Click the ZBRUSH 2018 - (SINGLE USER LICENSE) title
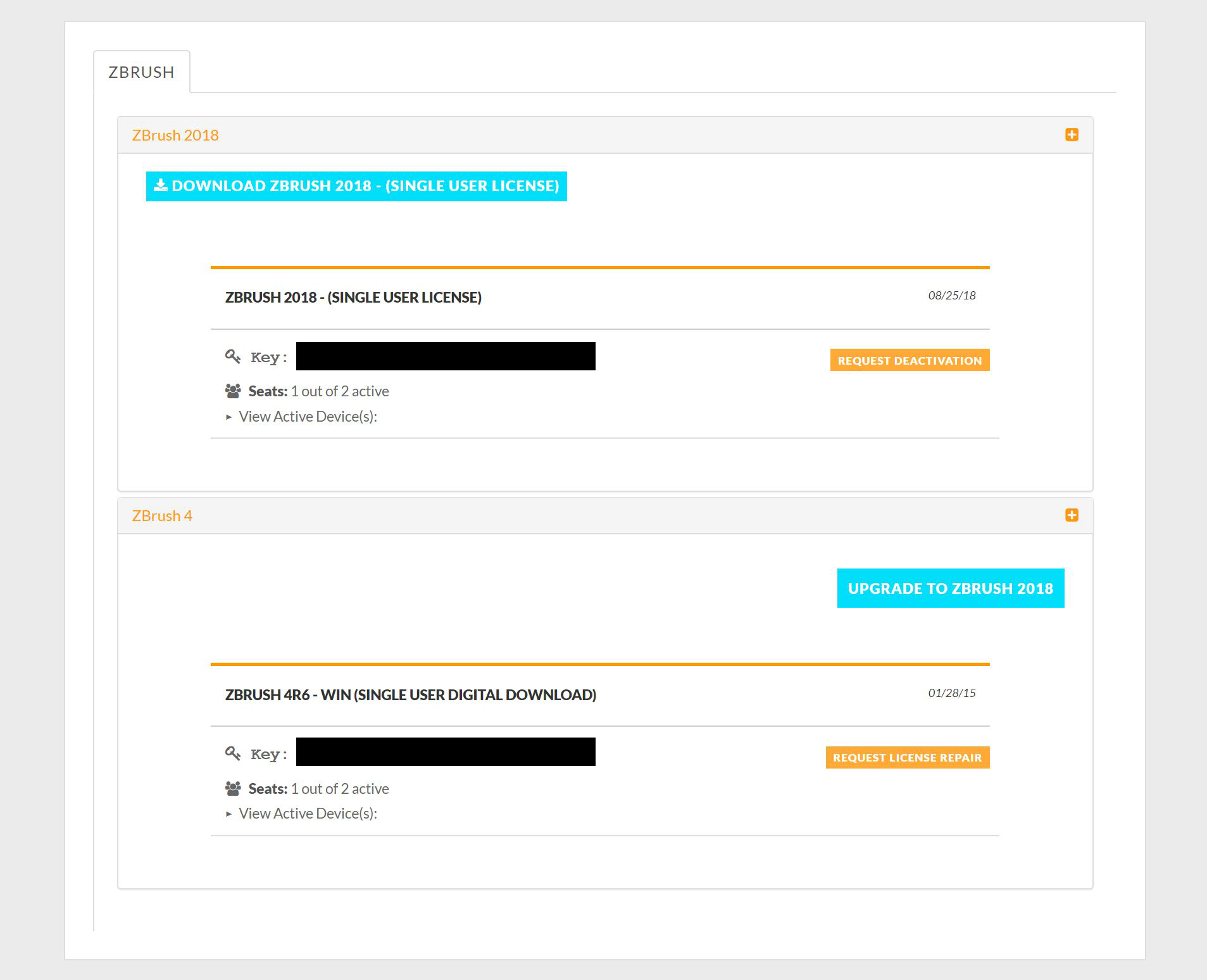This screenshot has width=1207, height=980. point(353,298)
